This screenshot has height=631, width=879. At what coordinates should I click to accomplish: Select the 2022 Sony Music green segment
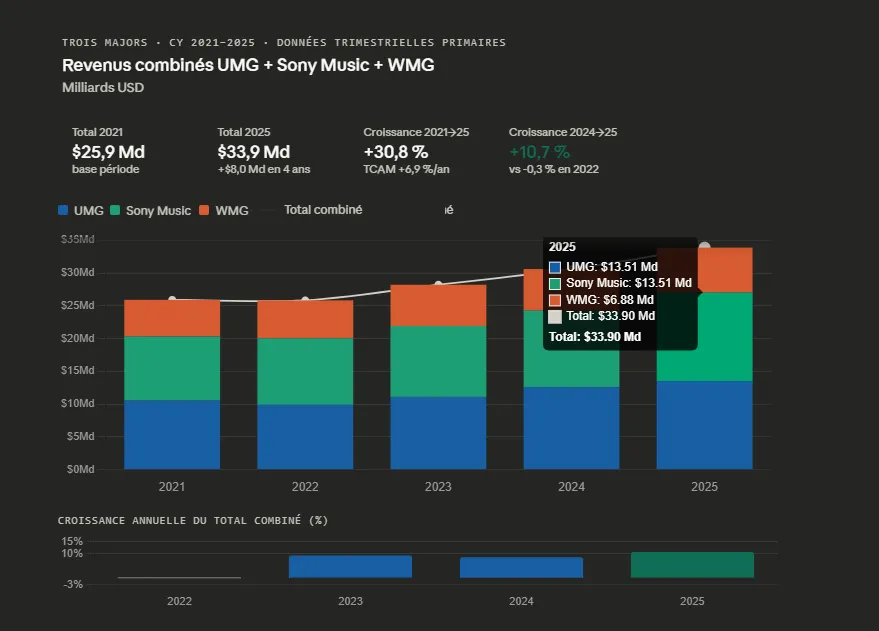[305, 371]
